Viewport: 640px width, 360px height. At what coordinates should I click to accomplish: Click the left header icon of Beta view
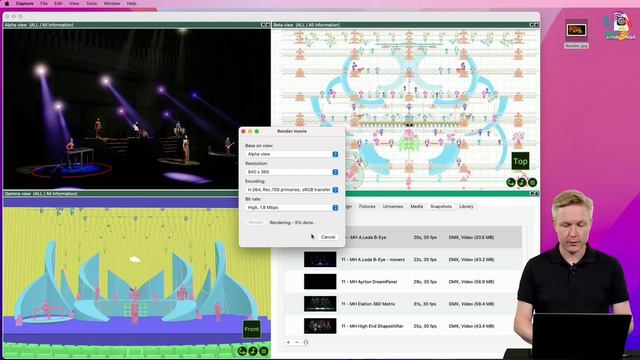(532, 25)
